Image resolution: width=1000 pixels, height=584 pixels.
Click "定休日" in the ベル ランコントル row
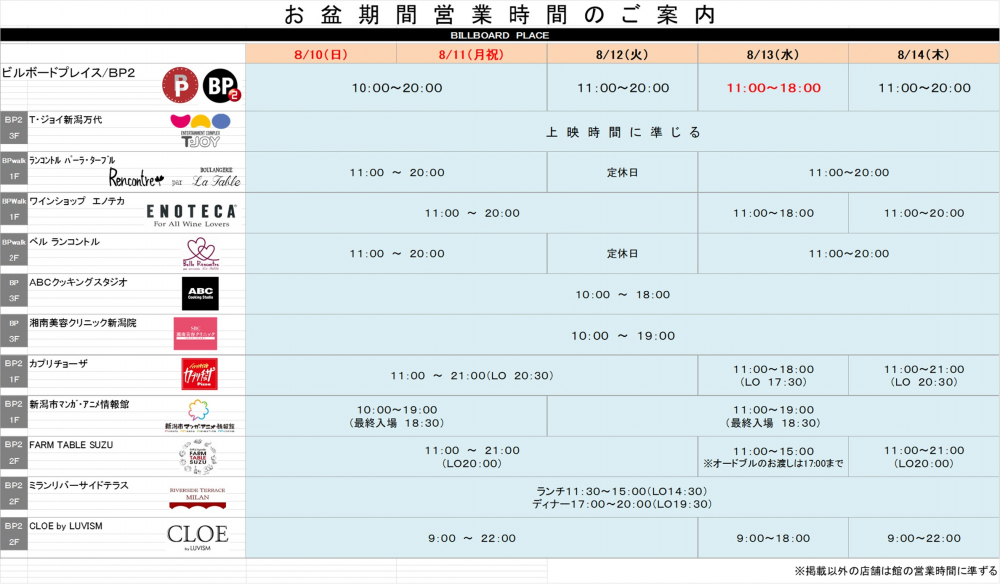[x=622, y=253]
